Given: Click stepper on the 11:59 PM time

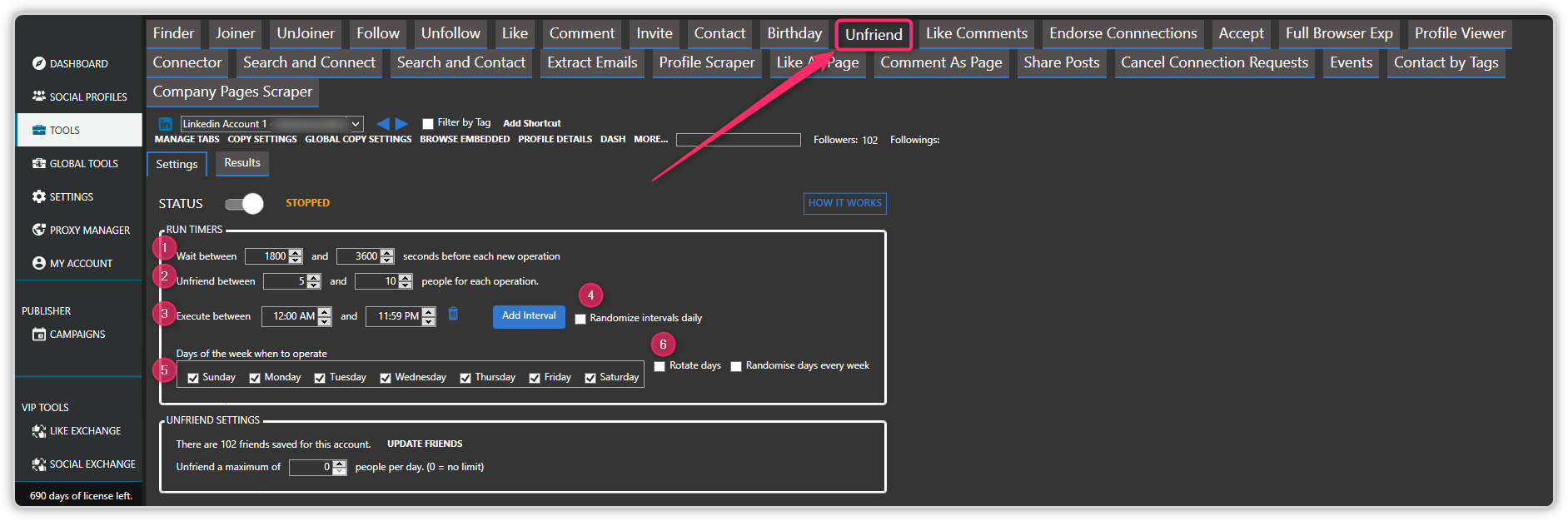Looking at the screenshot, I should [x=429, y=316].
